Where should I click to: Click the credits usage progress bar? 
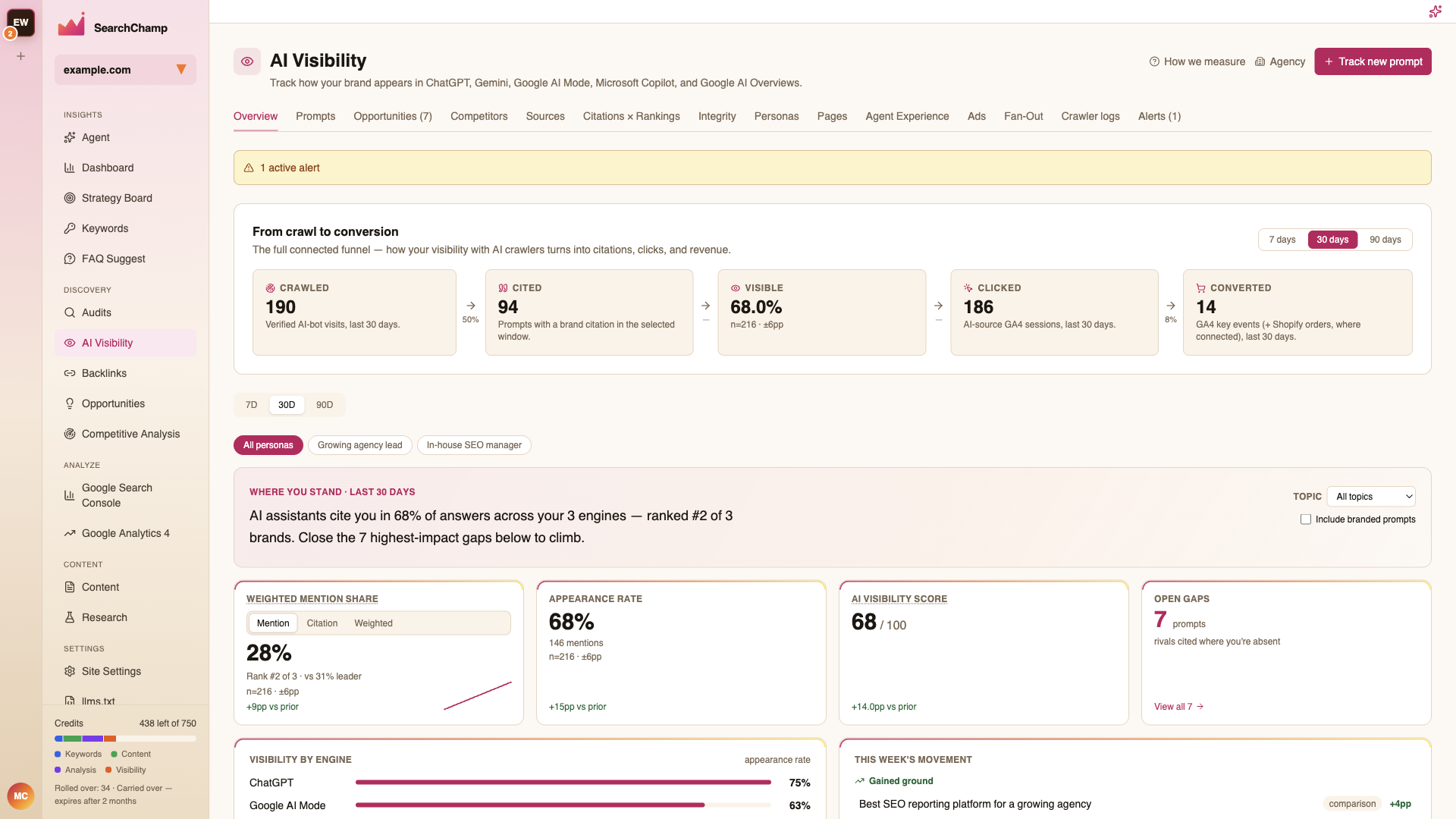pos(125,739)
